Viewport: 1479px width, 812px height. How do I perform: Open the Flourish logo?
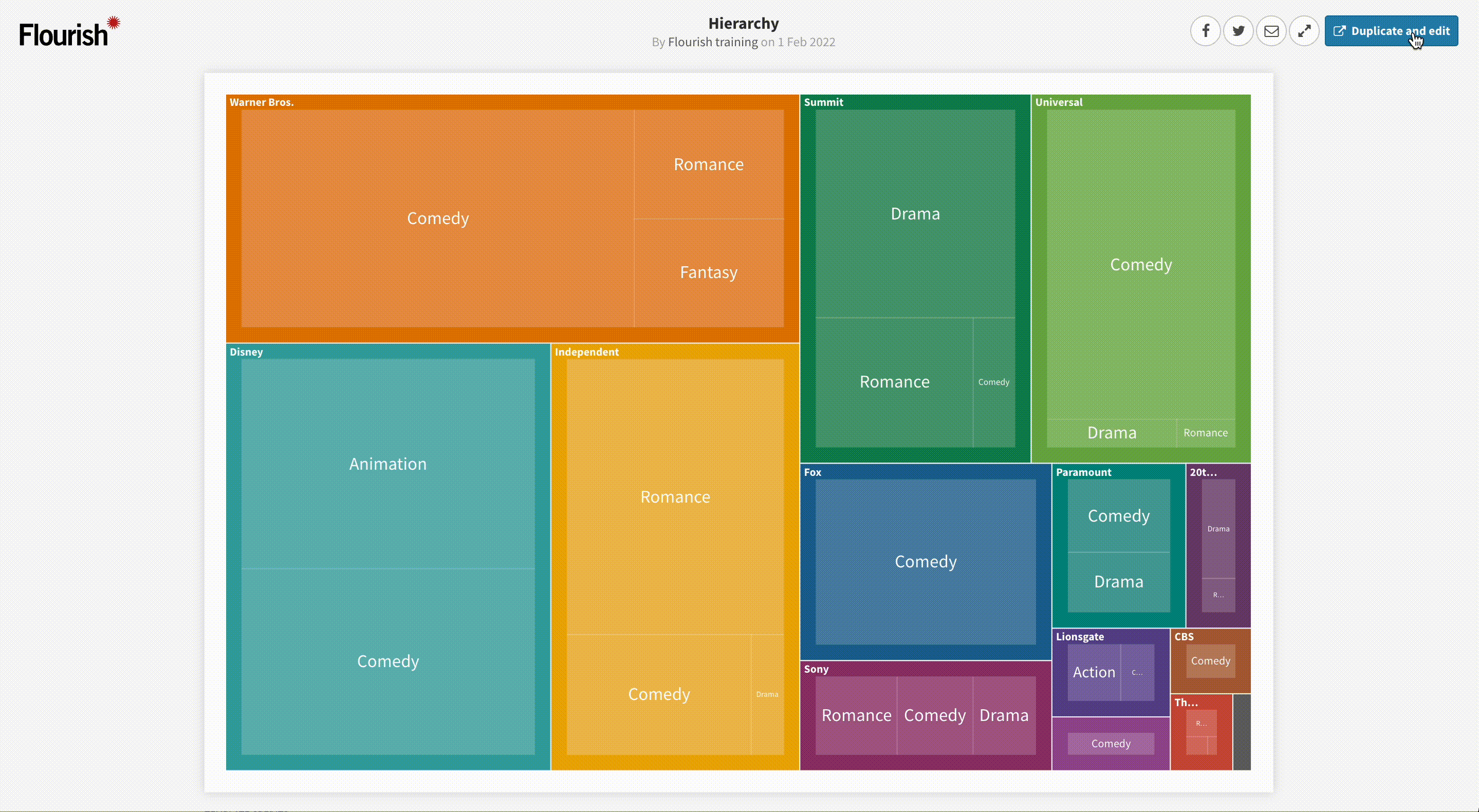(x=69, y=32)
